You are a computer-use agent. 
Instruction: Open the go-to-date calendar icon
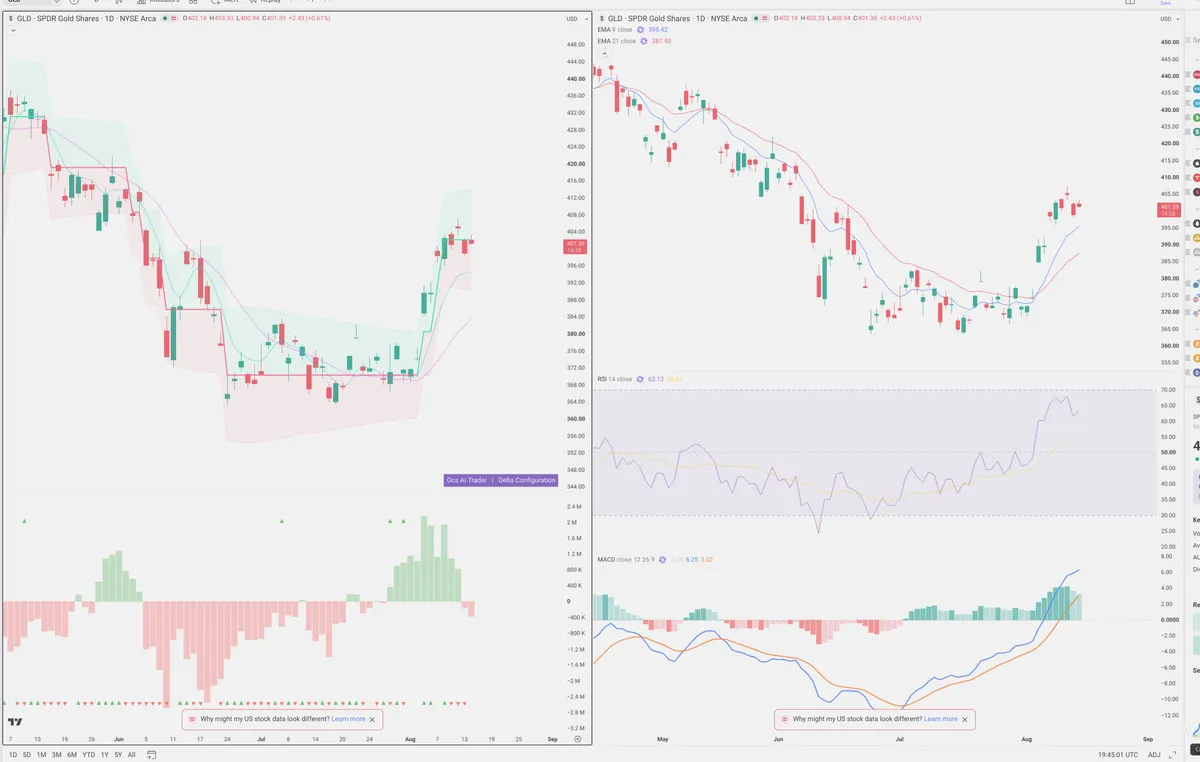[x=152, y=754]
